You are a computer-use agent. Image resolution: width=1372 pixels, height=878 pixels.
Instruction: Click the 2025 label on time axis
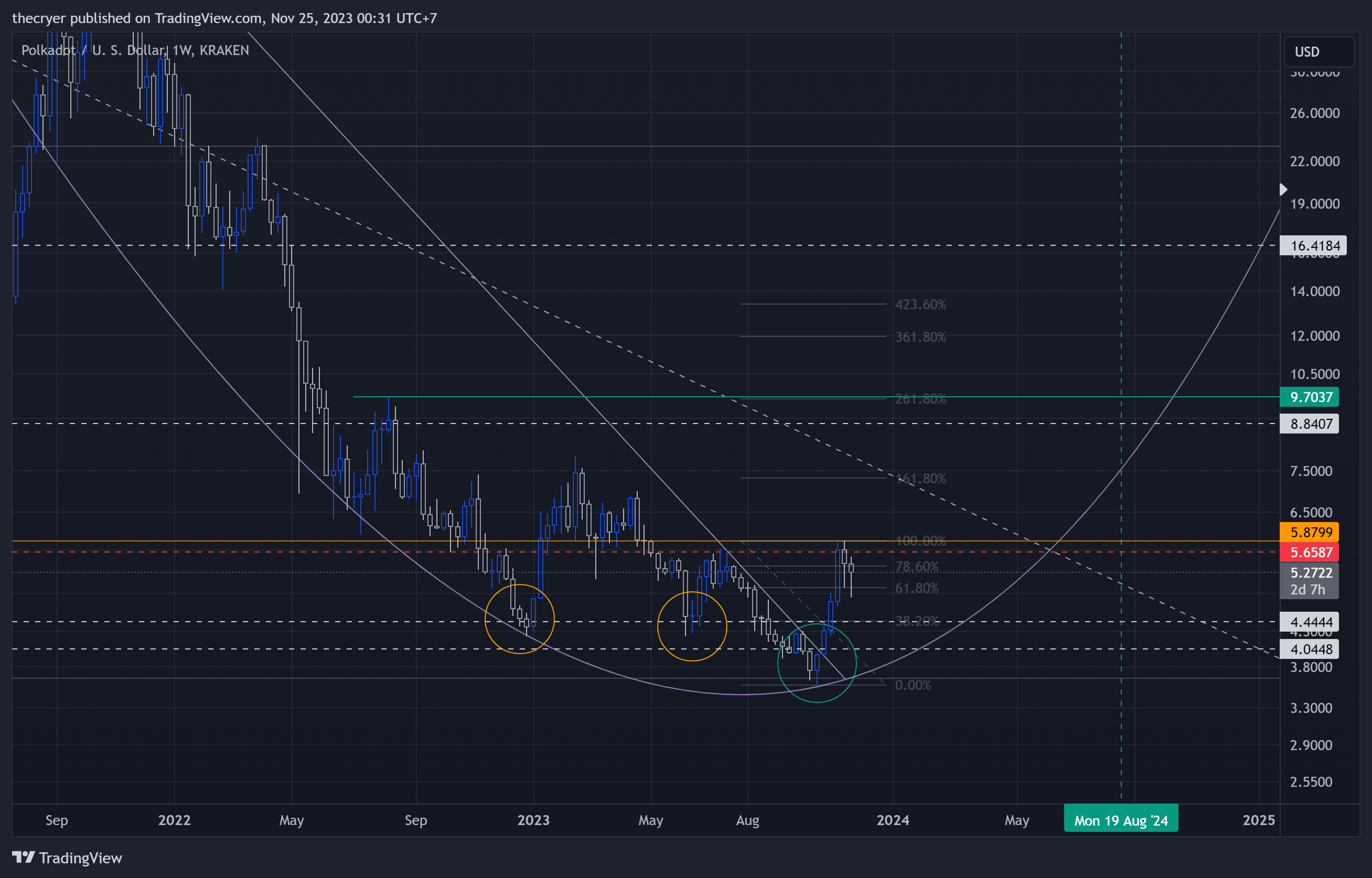click(1259, 820)
